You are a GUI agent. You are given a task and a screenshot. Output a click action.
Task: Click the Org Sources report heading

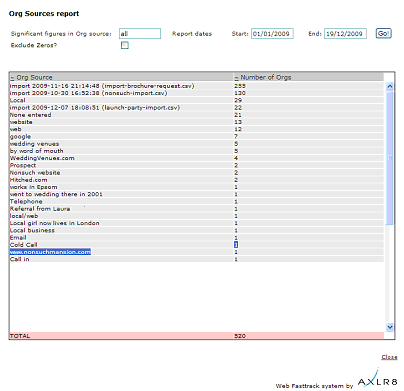(x=44, y=14)
